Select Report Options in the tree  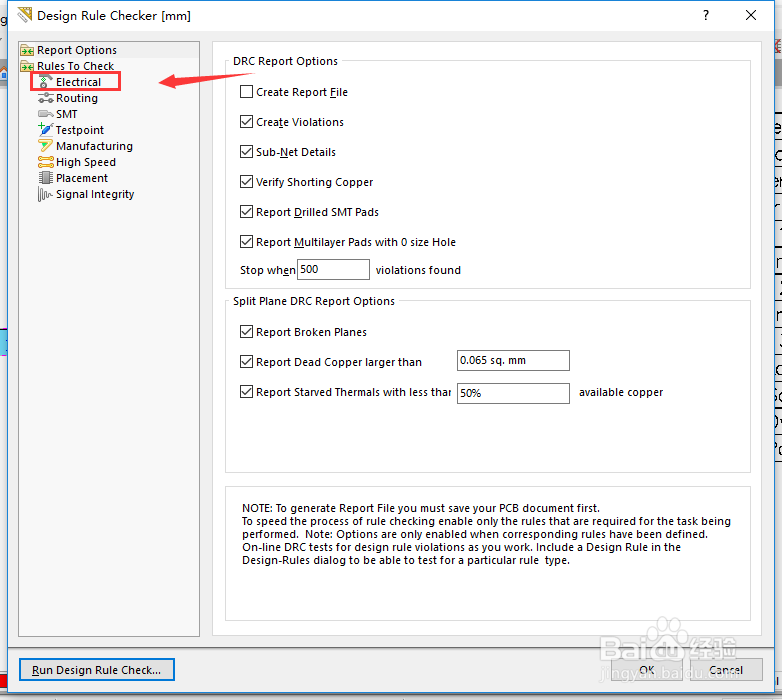coord(77,50)
